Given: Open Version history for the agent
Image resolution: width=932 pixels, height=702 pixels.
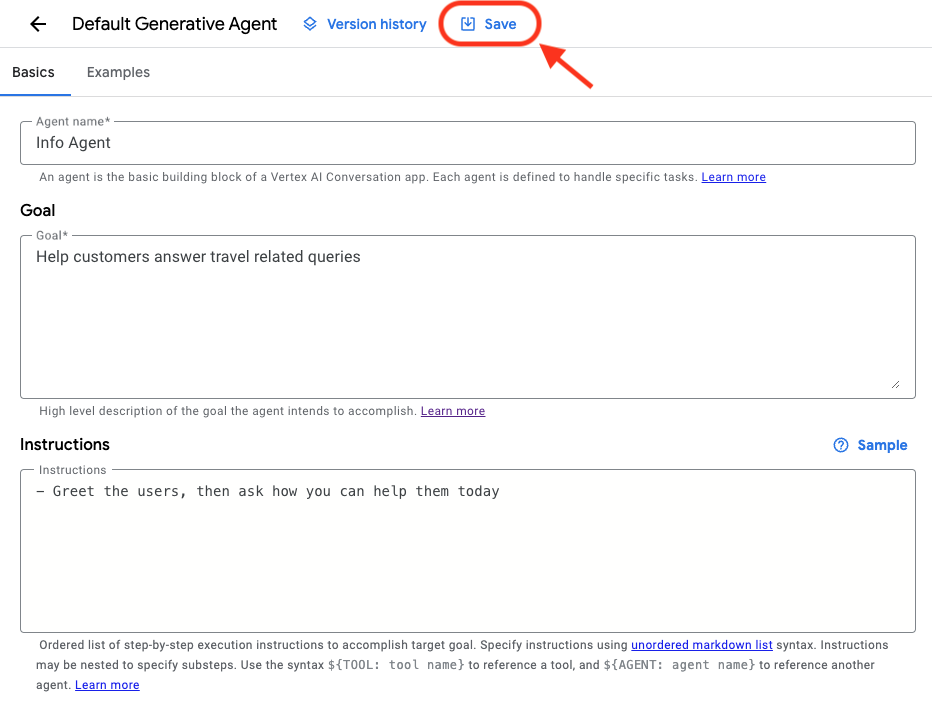Looking at the screenshot, I should (376, 23).
